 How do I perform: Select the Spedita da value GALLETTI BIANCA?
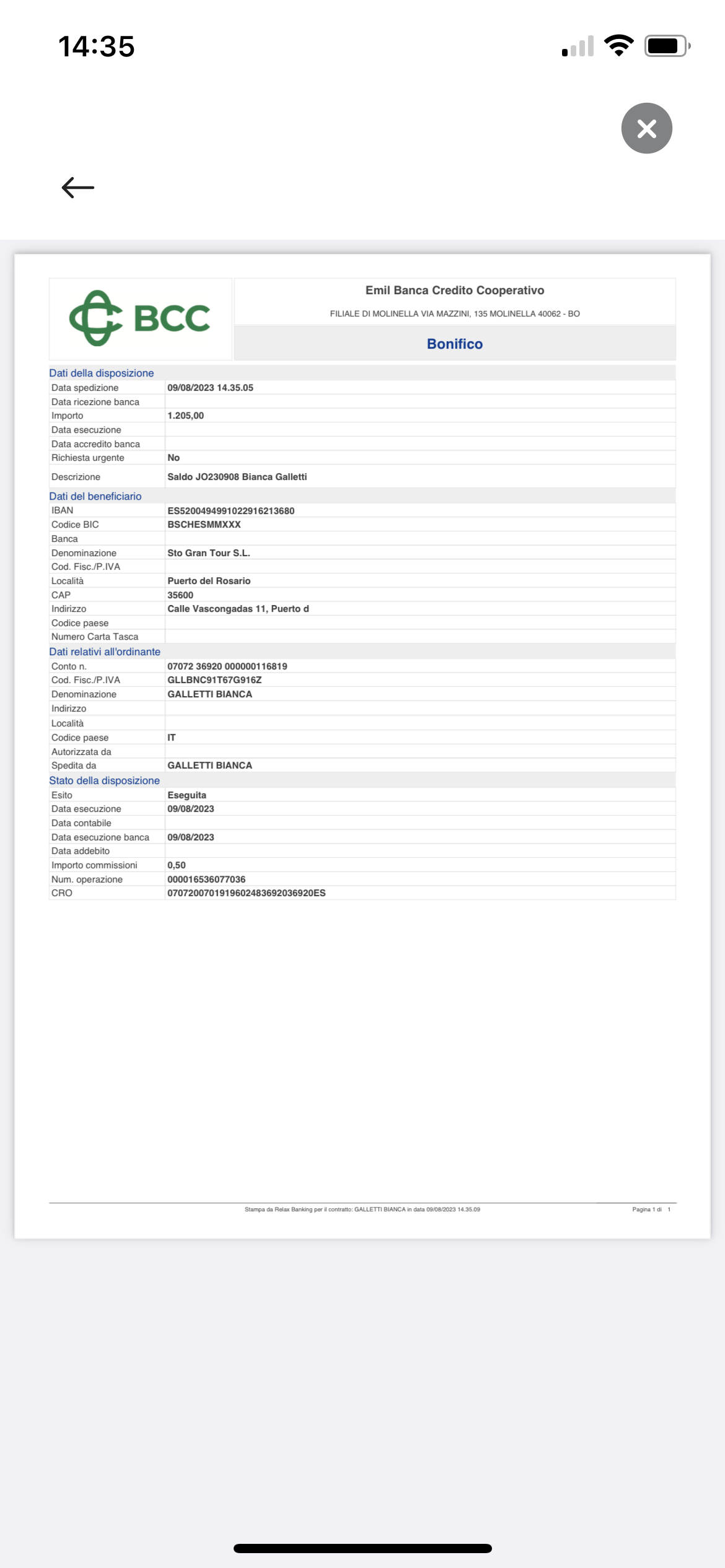[x=209, y=765]
